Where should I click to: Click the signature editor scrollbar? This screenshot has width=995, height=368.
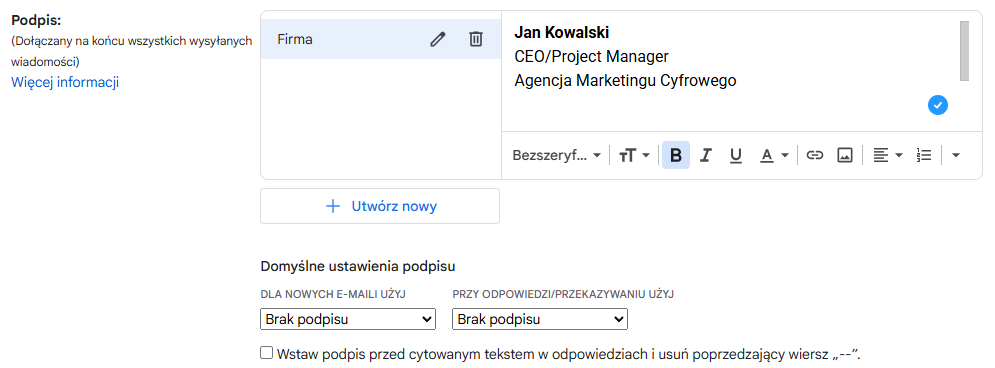[x=964, y=51]
